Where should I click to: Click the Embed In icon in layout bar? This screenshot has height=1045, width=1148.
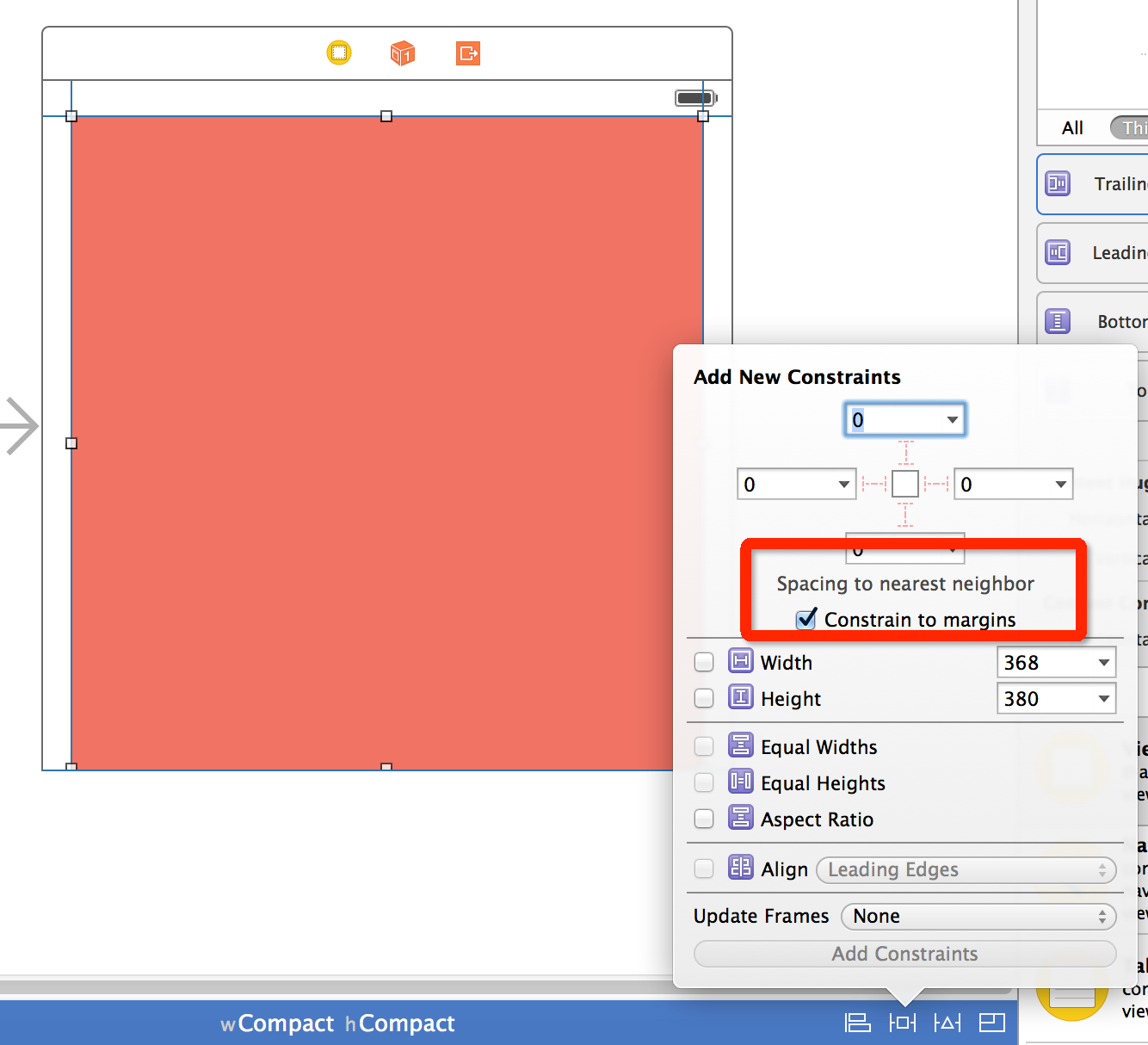991,1023
